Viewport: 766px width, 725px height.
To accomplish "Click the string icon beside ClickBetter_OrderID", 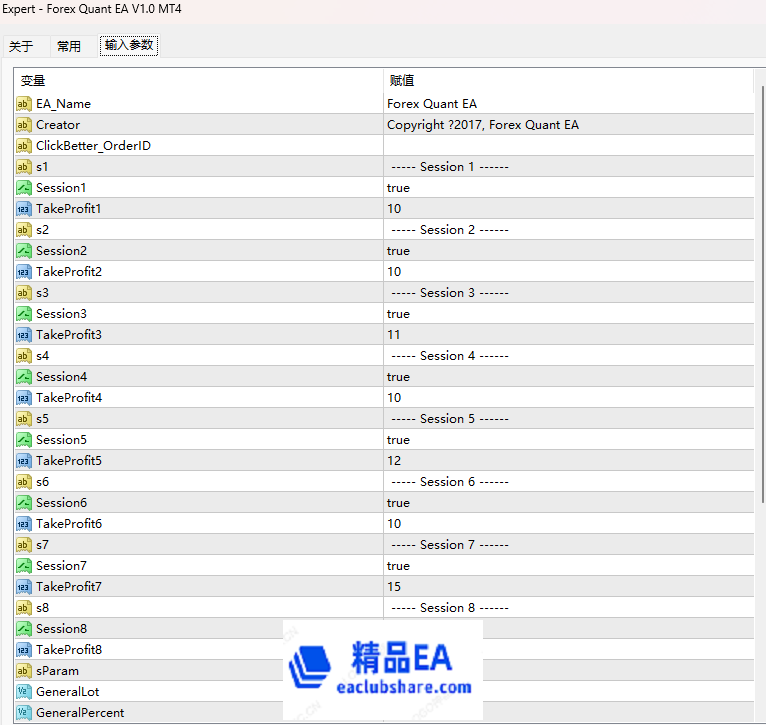I will [x=23, y=146].
